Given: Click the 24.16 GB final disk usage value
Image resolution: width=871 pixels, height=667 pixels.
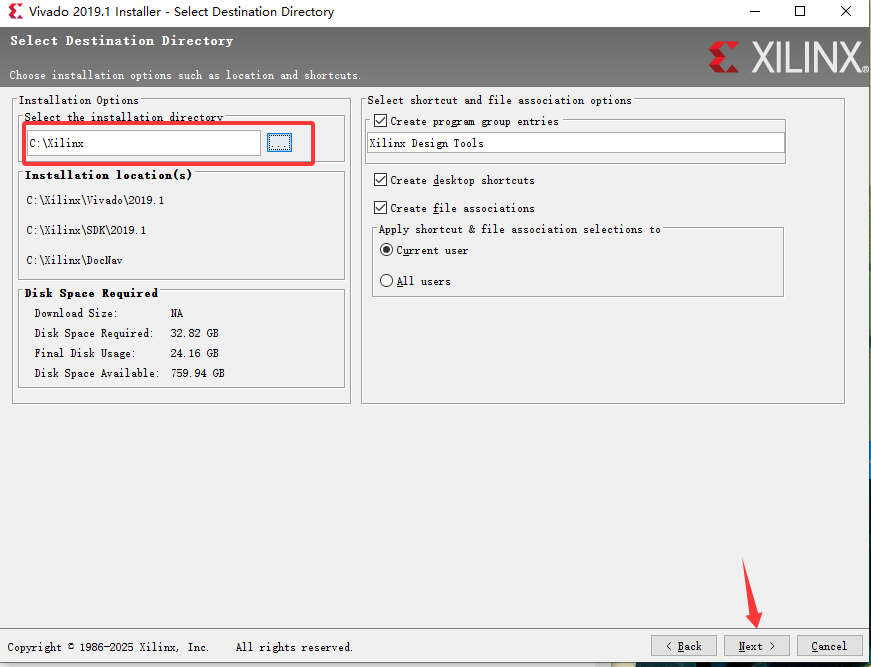Looking at the screenshot, I should point(194,353).
